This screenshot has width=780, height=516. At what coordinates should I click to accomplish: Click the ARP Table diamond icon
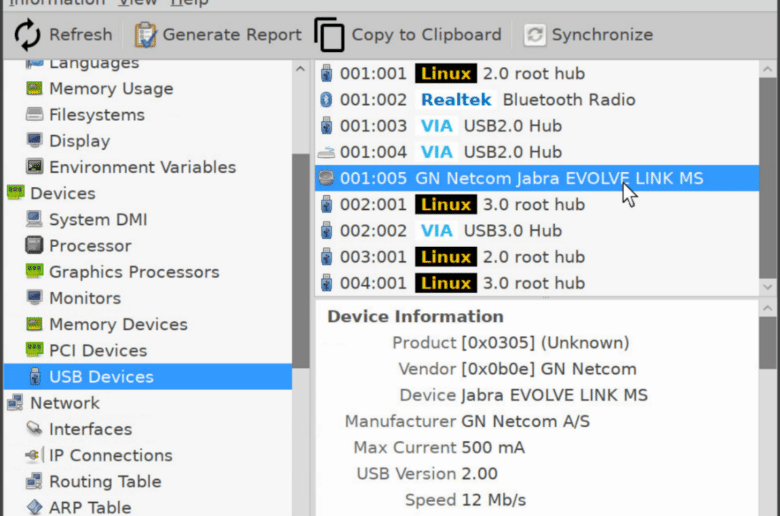[34, 507]
